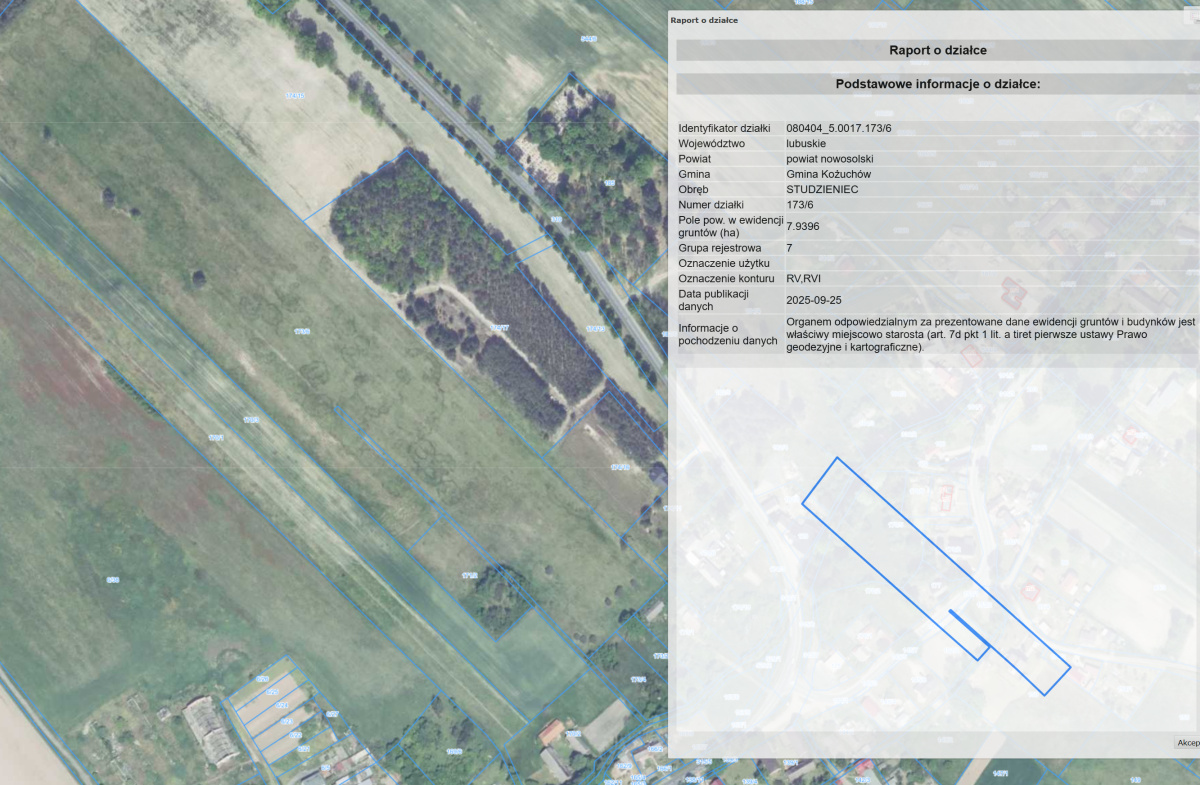Click the STUDZIENIEC precinct value
The width and height of the screenshot is (1200, 785).
tap(822, 189)
